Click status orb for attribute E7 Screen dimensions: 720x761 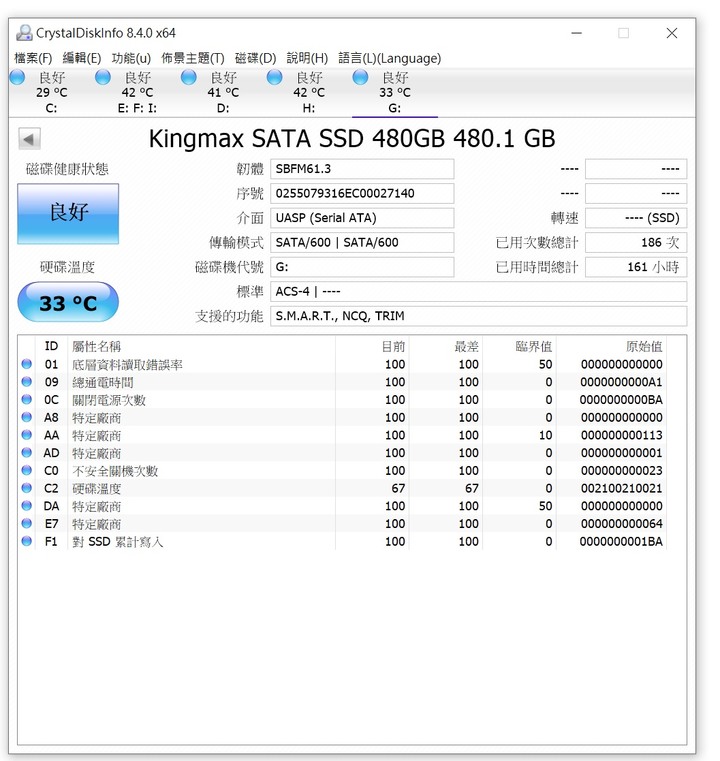tap(27, 524)
